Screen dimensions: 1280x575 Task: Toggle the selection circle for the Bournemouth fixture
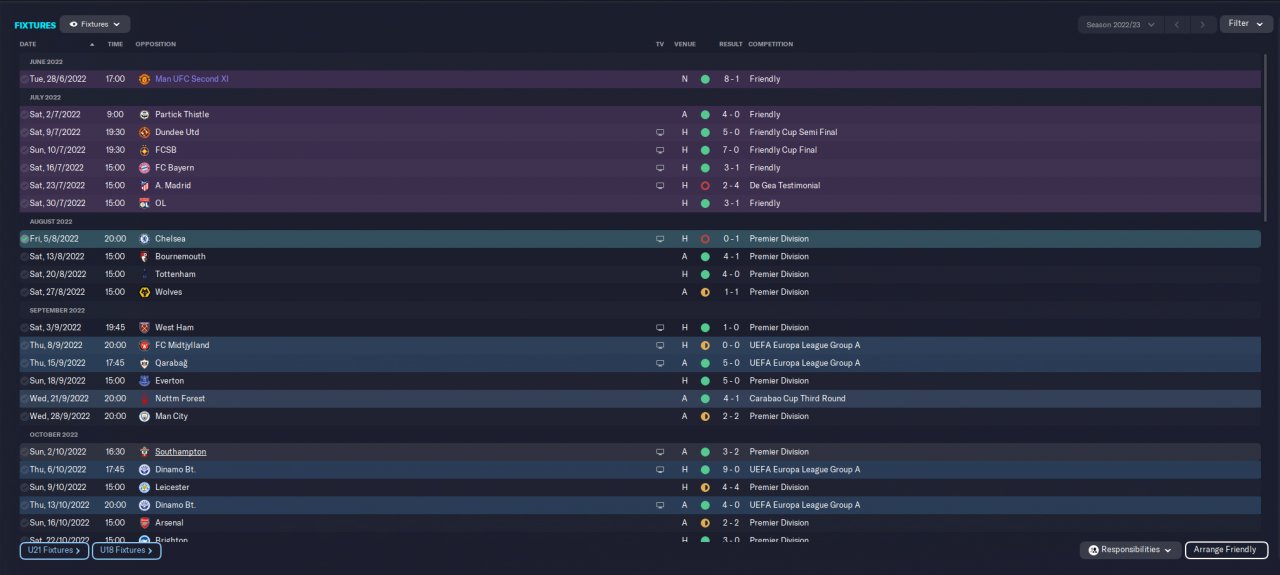tap(25, 257)
